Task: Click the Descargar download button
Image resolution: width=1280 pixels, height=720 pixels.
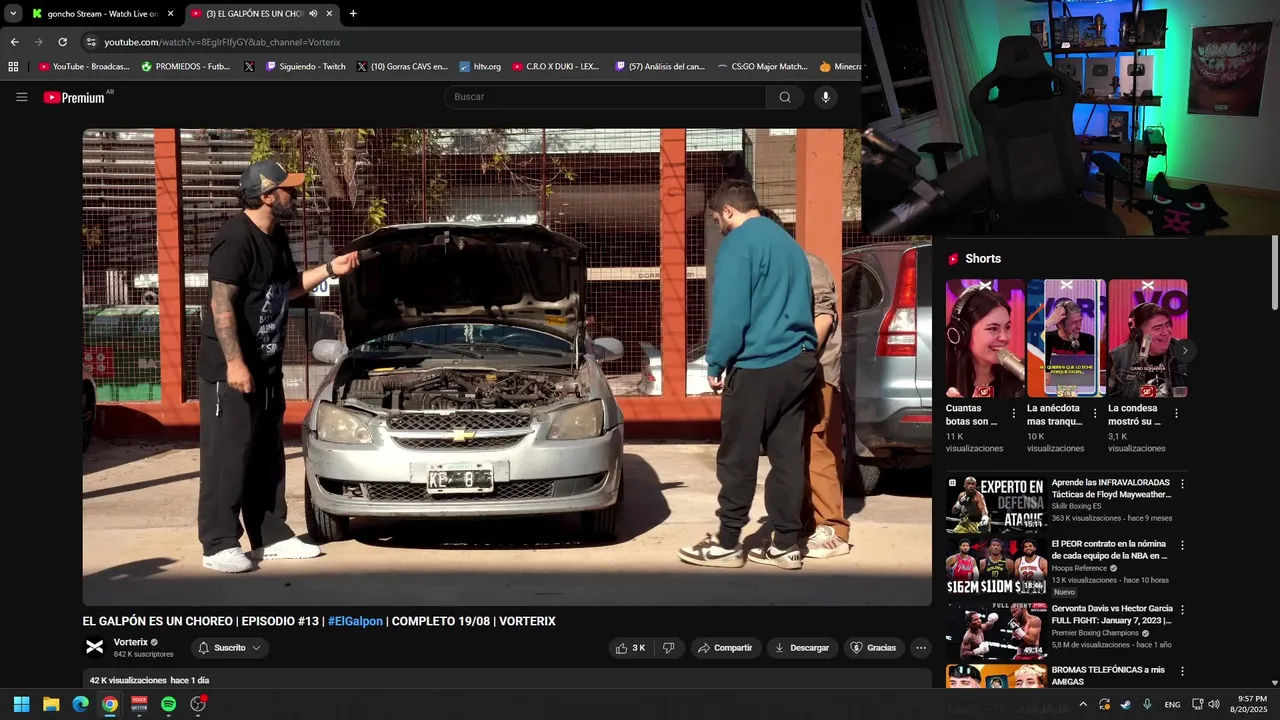Action: pos(802,648)
